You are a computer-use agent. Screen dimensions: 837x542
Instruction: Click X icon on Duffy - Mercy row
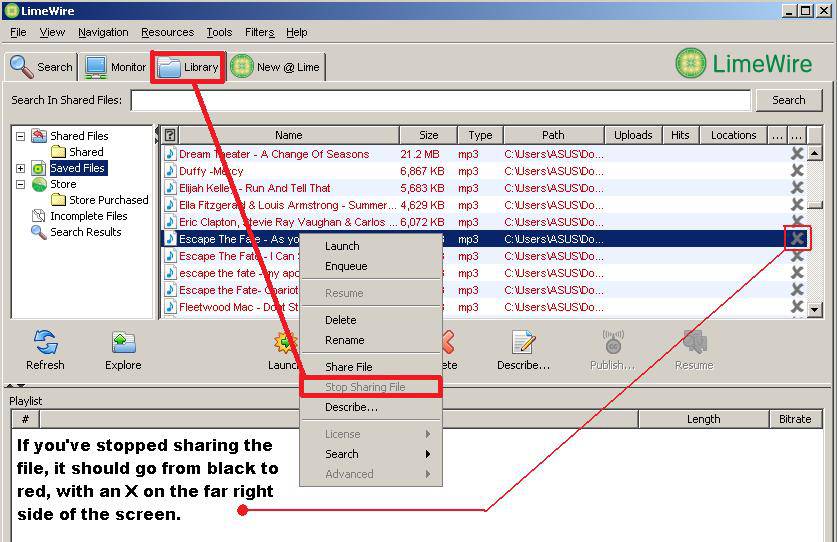[x=797, y=171]
